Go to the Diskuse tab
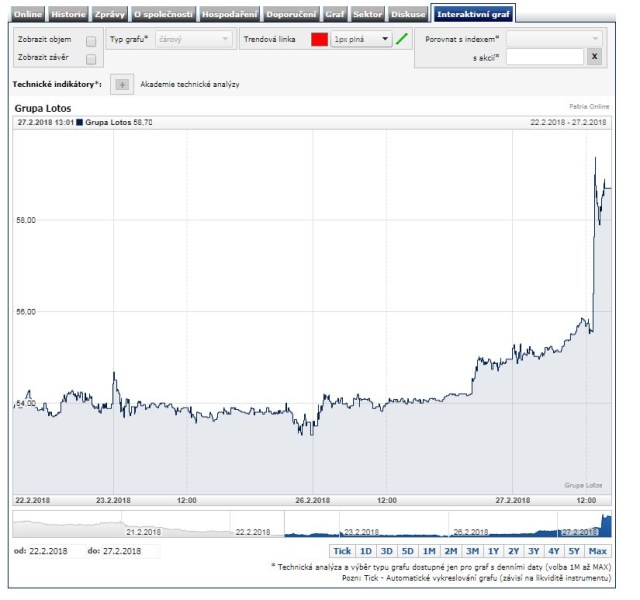 [x=408, y=15]
